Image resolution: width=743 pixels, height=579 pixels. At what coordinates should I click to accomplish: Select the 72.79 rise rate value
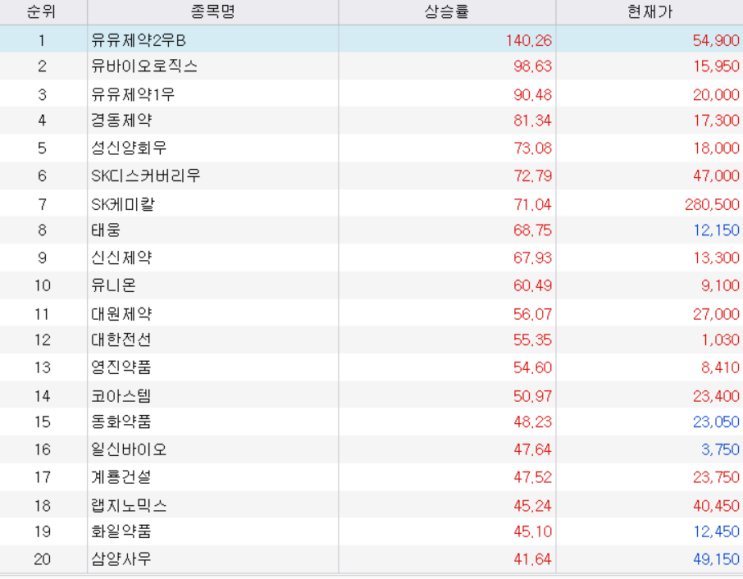[x=533, y=175]
